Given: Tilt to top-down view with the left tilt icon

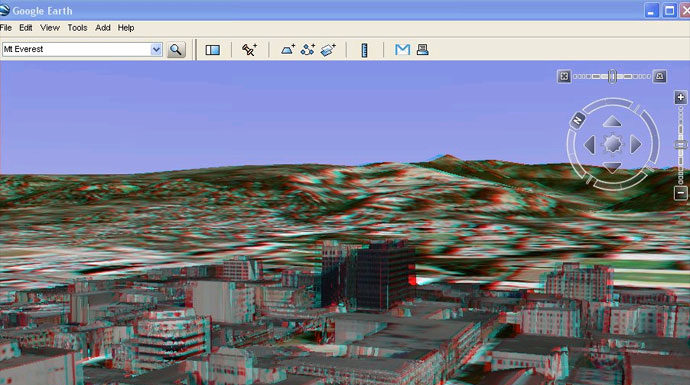Looking at the screenshot, I should point(564,77).
